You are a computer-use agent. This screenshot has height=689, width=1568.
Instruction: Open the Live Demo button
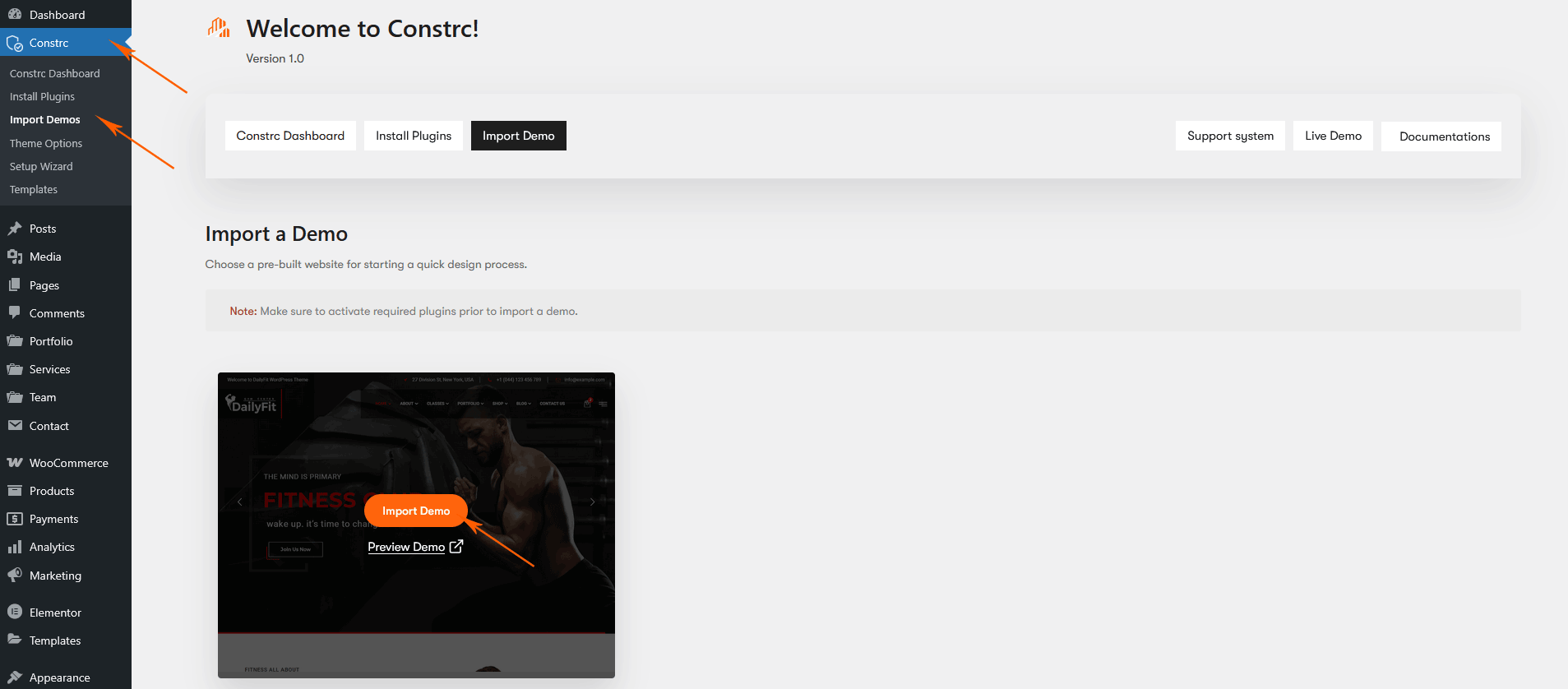[x=1333, y=136]
